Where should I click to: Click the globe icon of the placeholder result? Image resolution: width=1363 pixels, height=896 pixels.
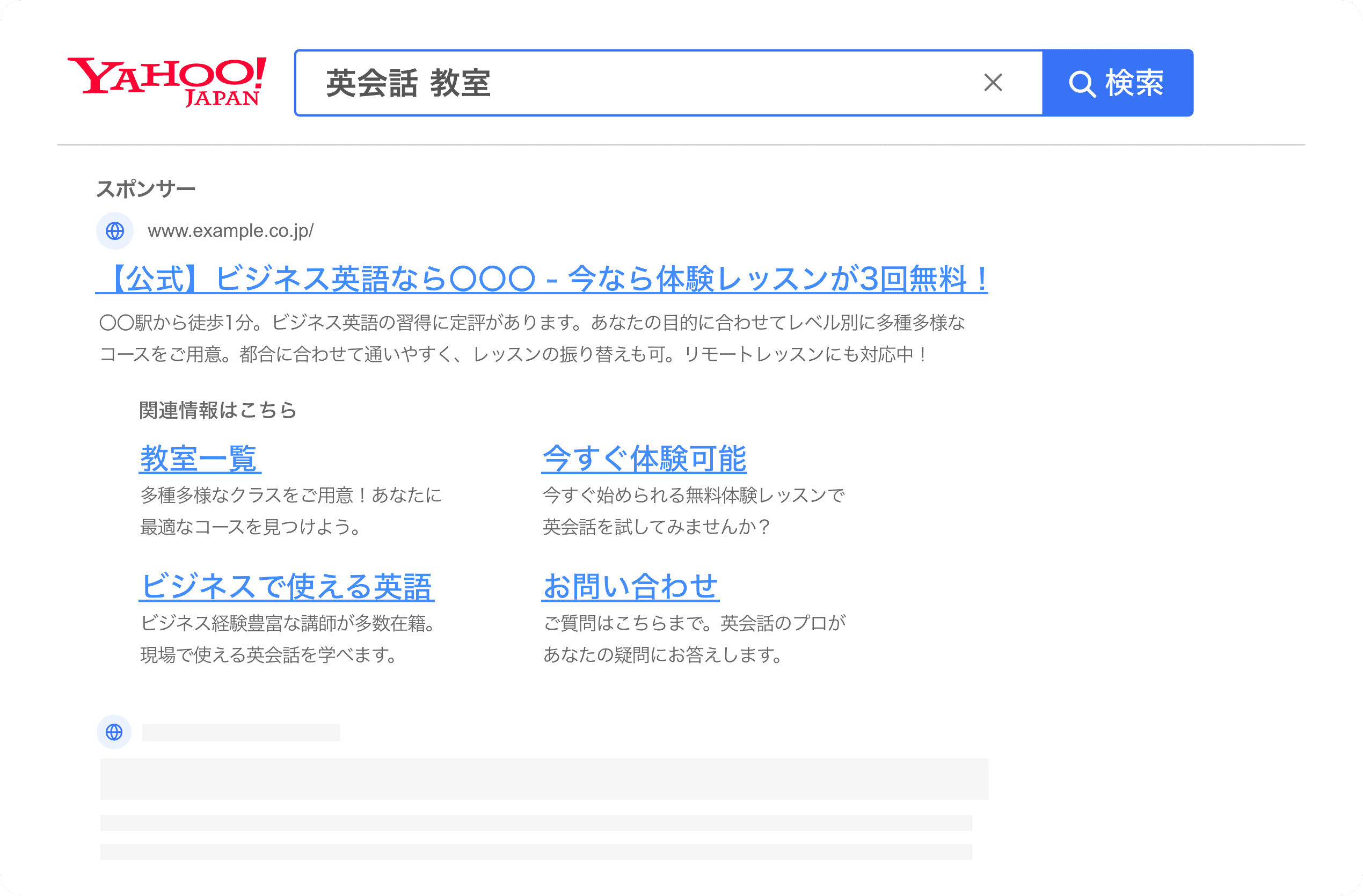[114, 732]
